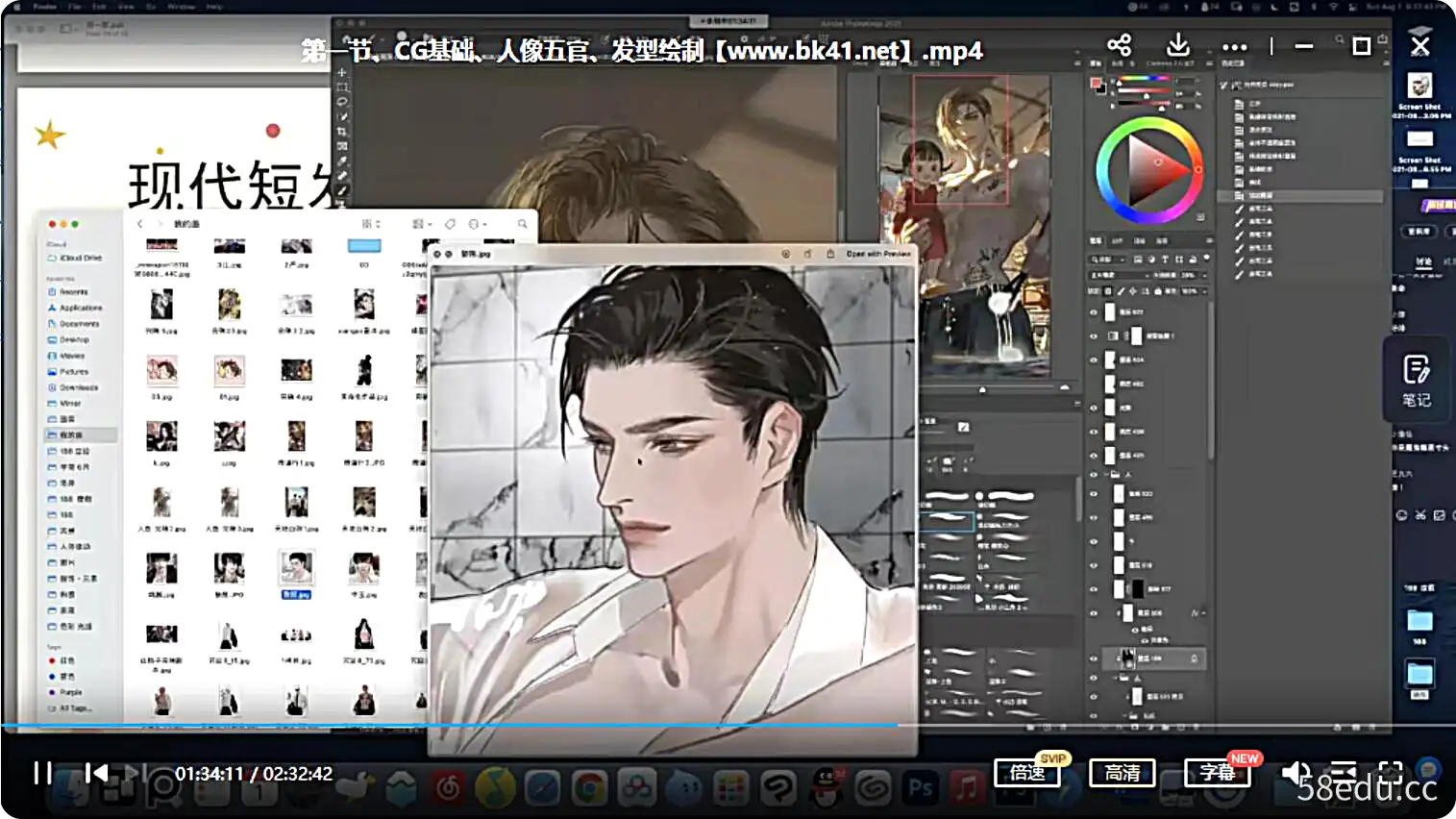
Task: Toggle visibility of layer 604
Action: click(1094, 360)
